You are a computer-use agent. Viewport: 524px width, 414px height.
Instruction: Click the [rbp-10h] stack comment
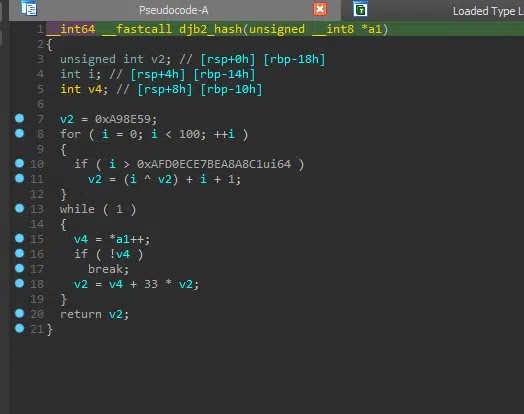(231, 89)
